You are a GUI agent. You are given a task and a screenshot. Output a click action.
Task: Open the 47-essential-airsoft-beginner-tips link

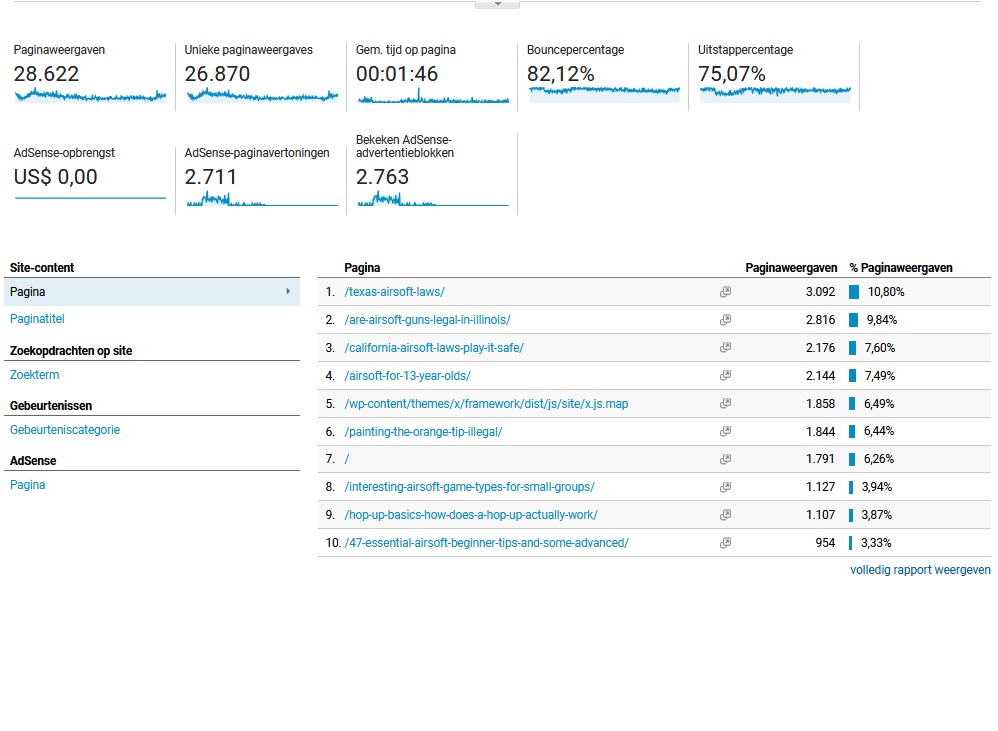click(486, 543)
